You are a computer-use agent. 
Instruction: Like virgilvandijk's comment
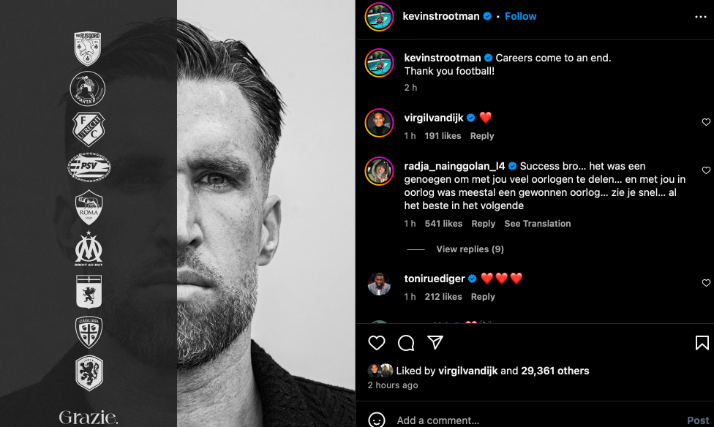[706, 122]
